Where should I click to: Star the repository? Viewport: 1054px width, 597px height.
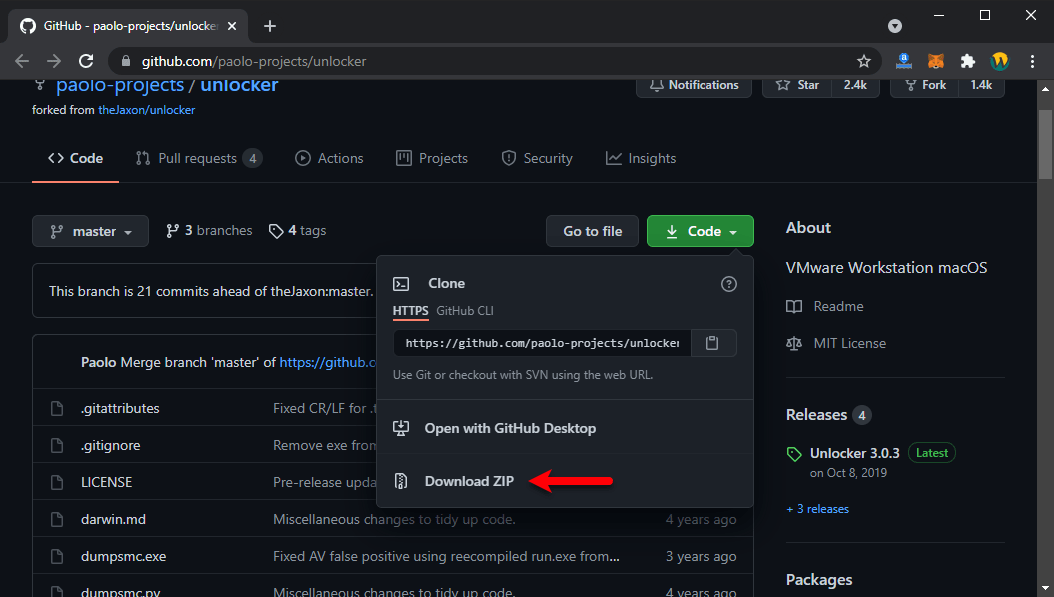(x=797, y=85)
